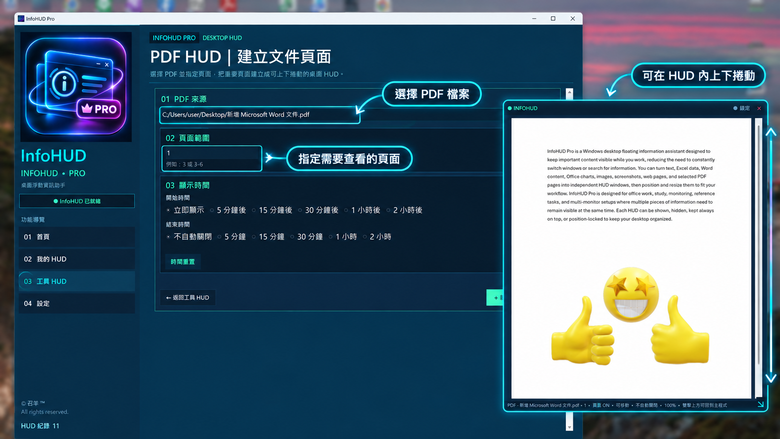Select 15 分鐘 end time option
This screenshot has height=439, width=780.
[268, 237]
